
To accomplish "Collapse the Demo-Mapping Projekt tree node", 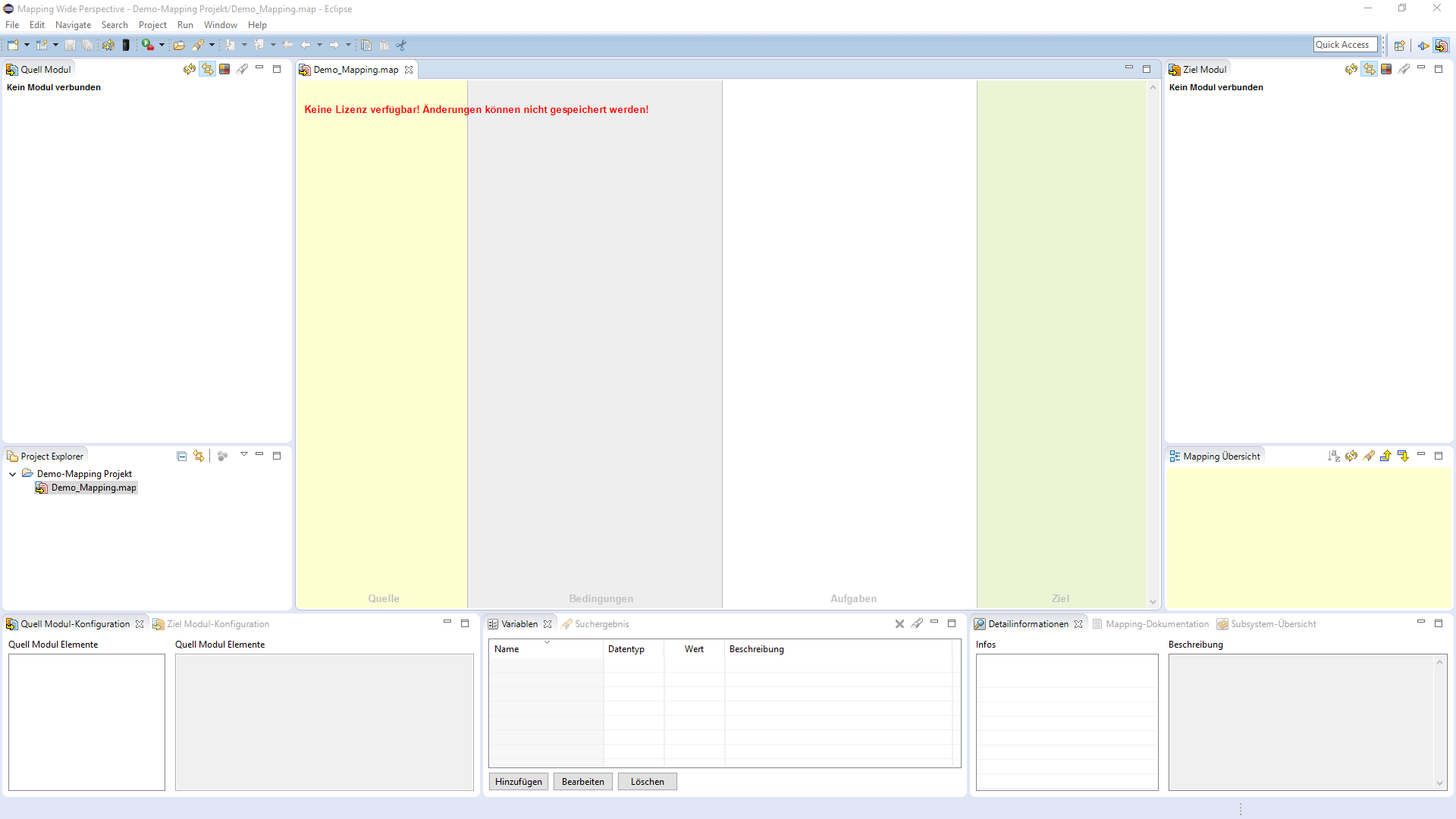I will pos(13,474).
